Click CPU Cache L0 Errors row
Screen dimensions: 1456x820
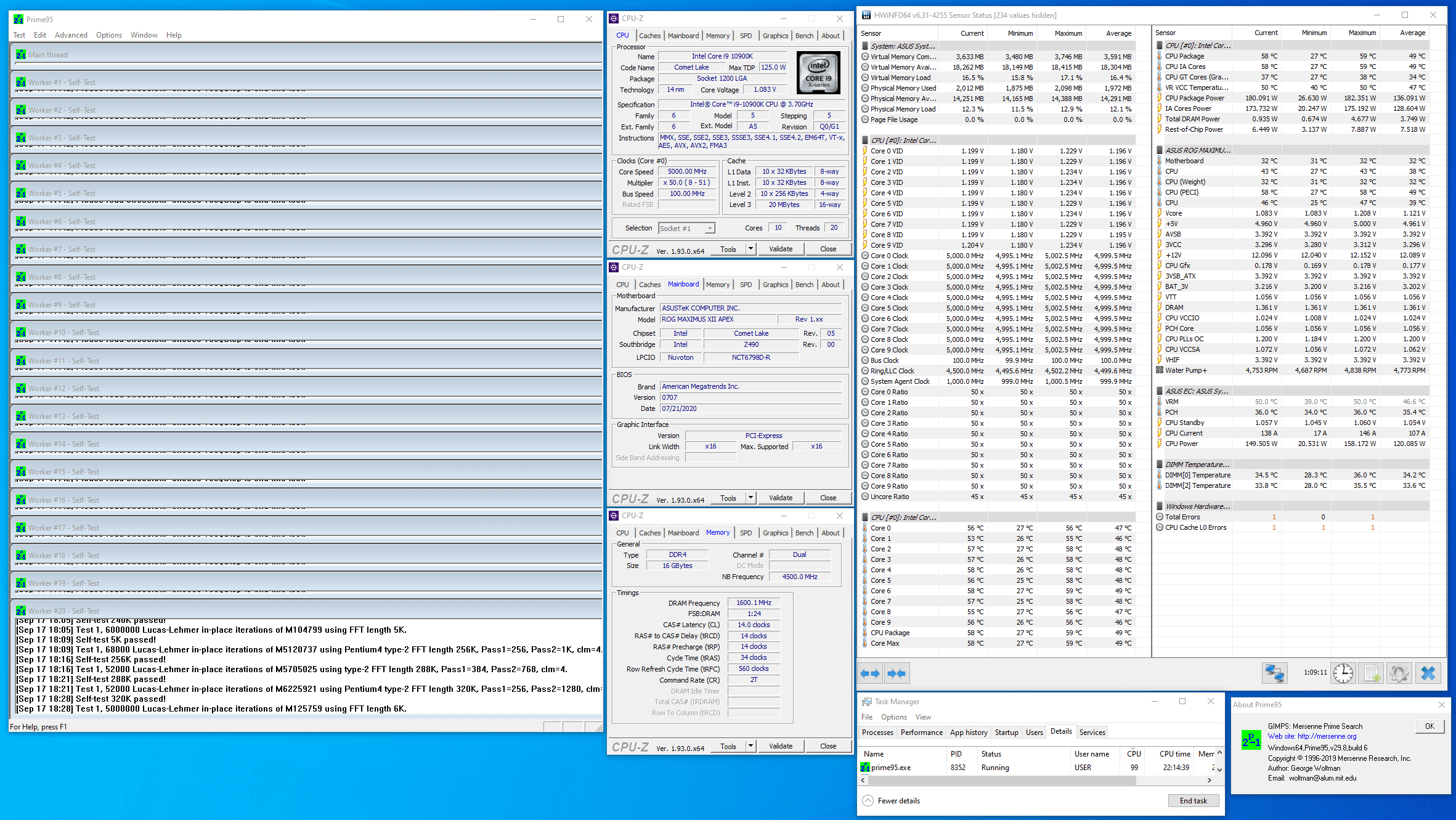click(x=1291, y=527)
